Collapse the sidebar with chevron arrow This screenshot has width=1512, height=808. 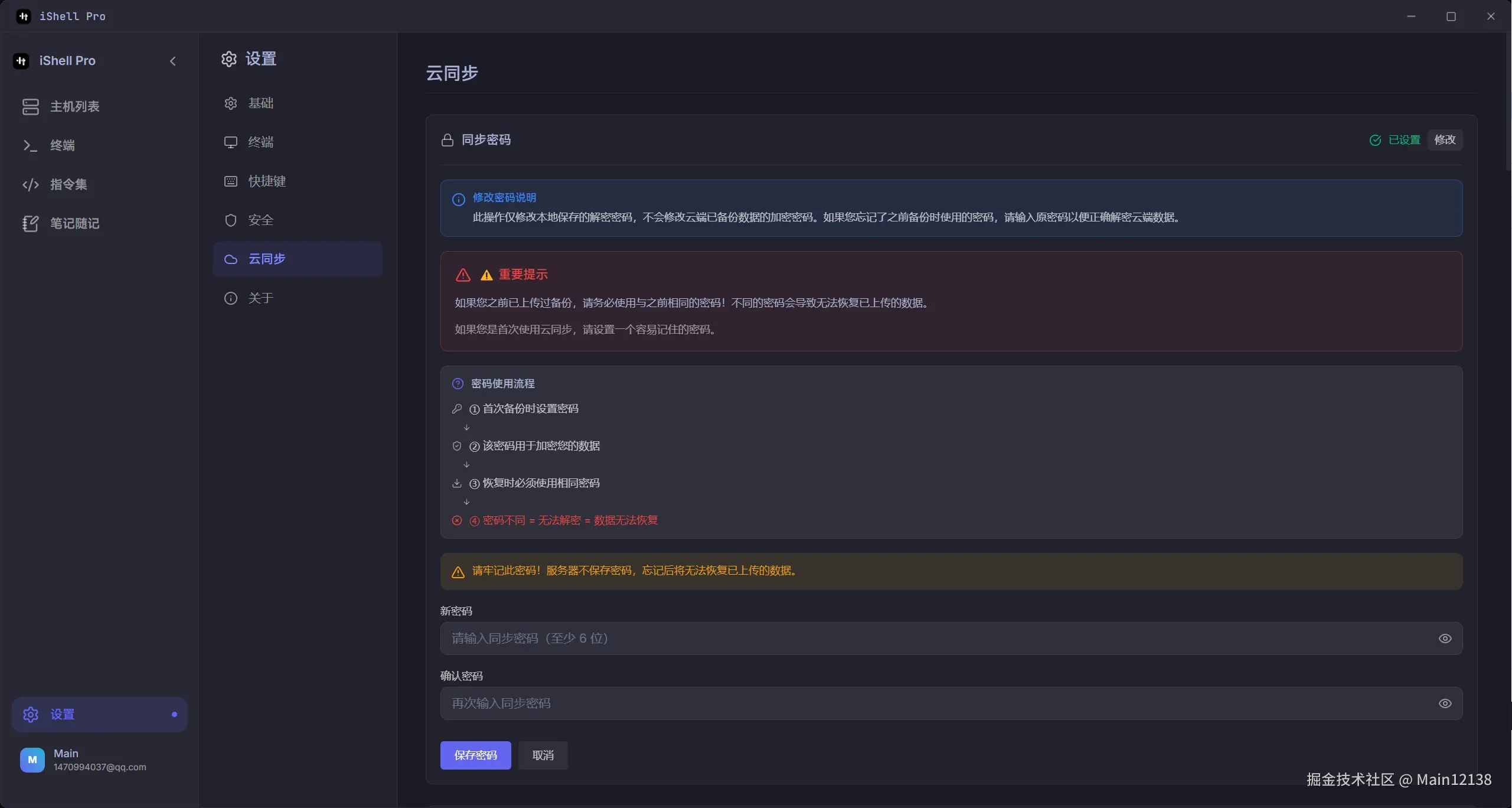[172, 61]
